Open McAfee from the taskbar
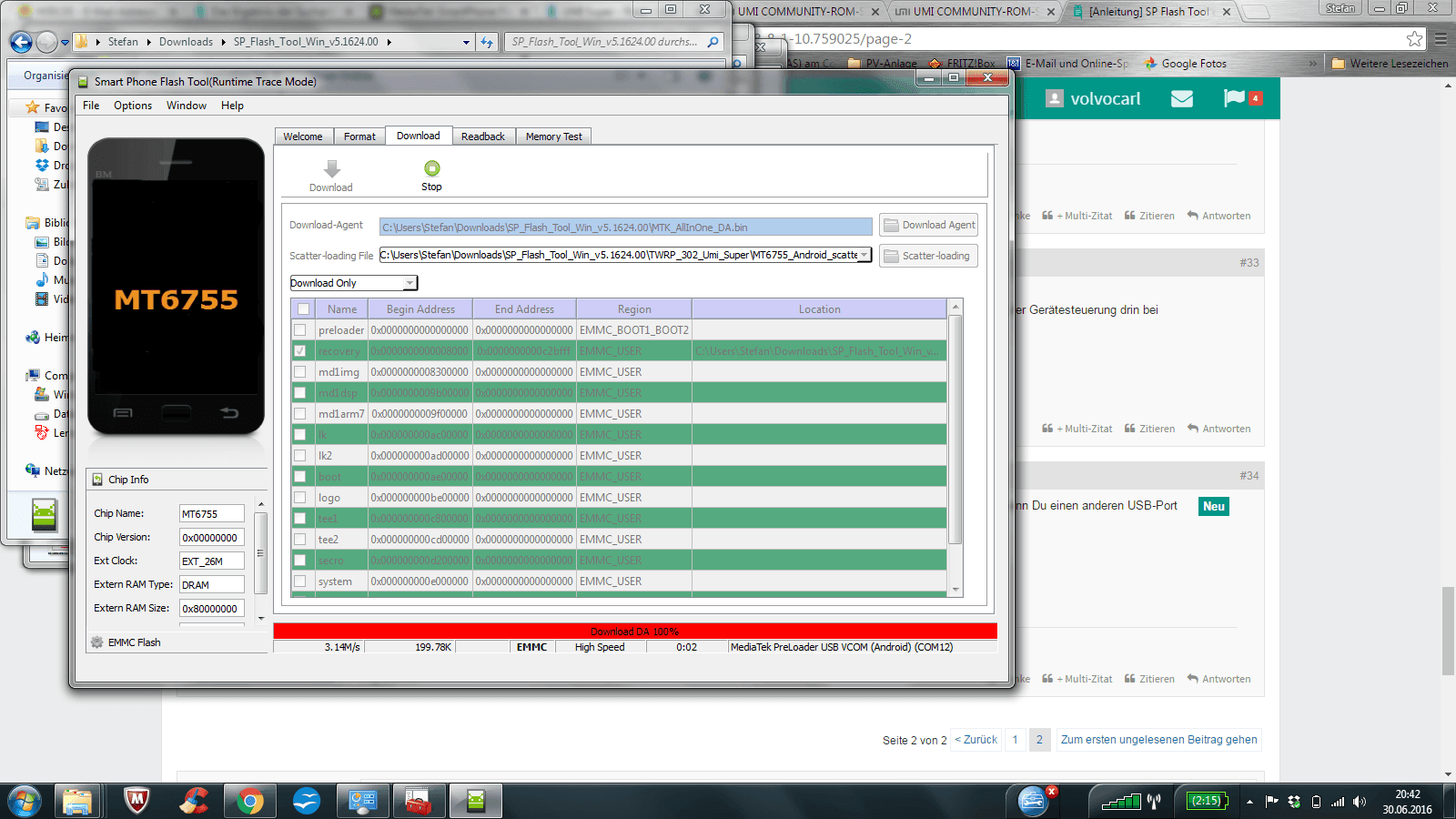The image size is (1456, 819). (136, 801)
